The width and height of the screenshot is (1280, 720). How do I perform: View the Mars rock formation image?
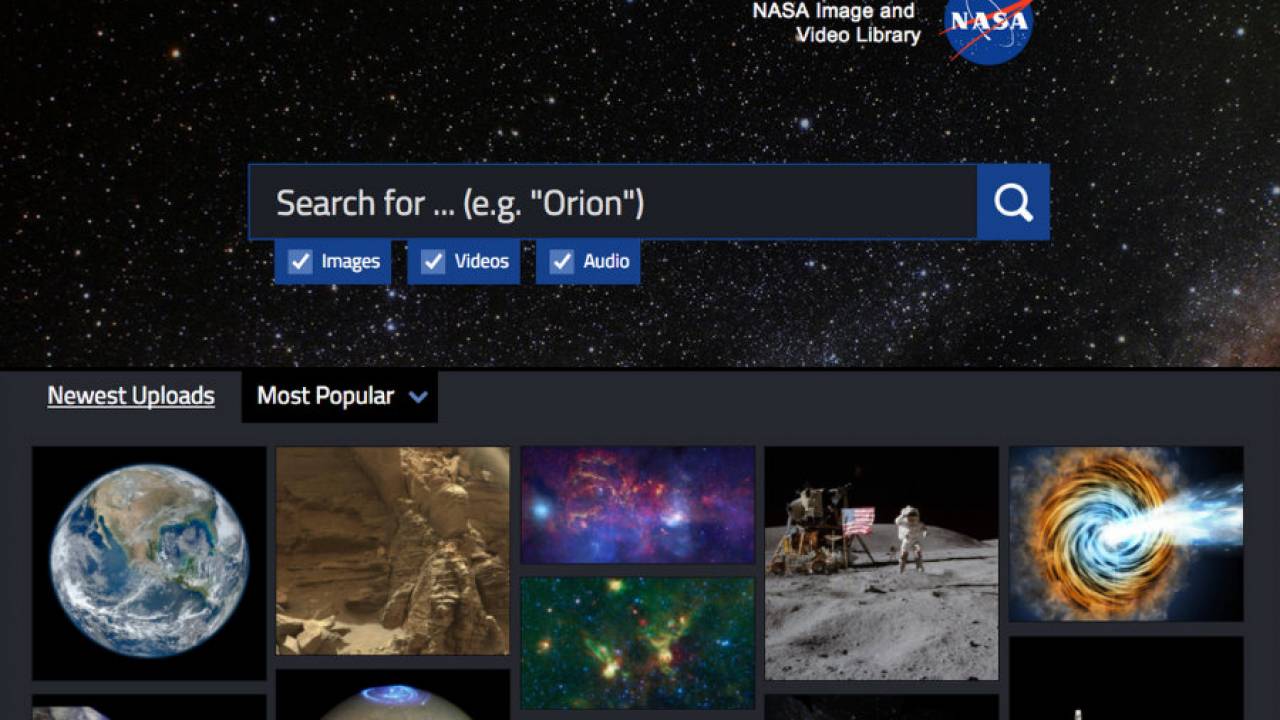pyautogui.click(x=393, y=551)
